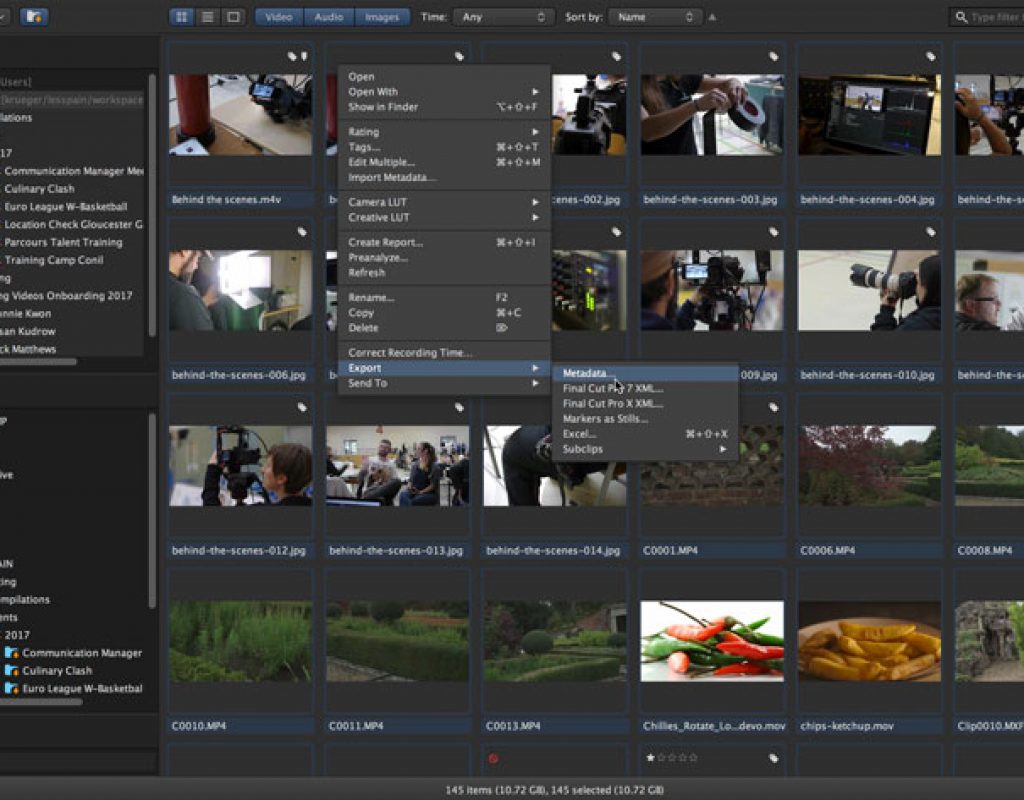Choose Open from context menu
Screen dimensions: 1024x800
coord(444,76)
